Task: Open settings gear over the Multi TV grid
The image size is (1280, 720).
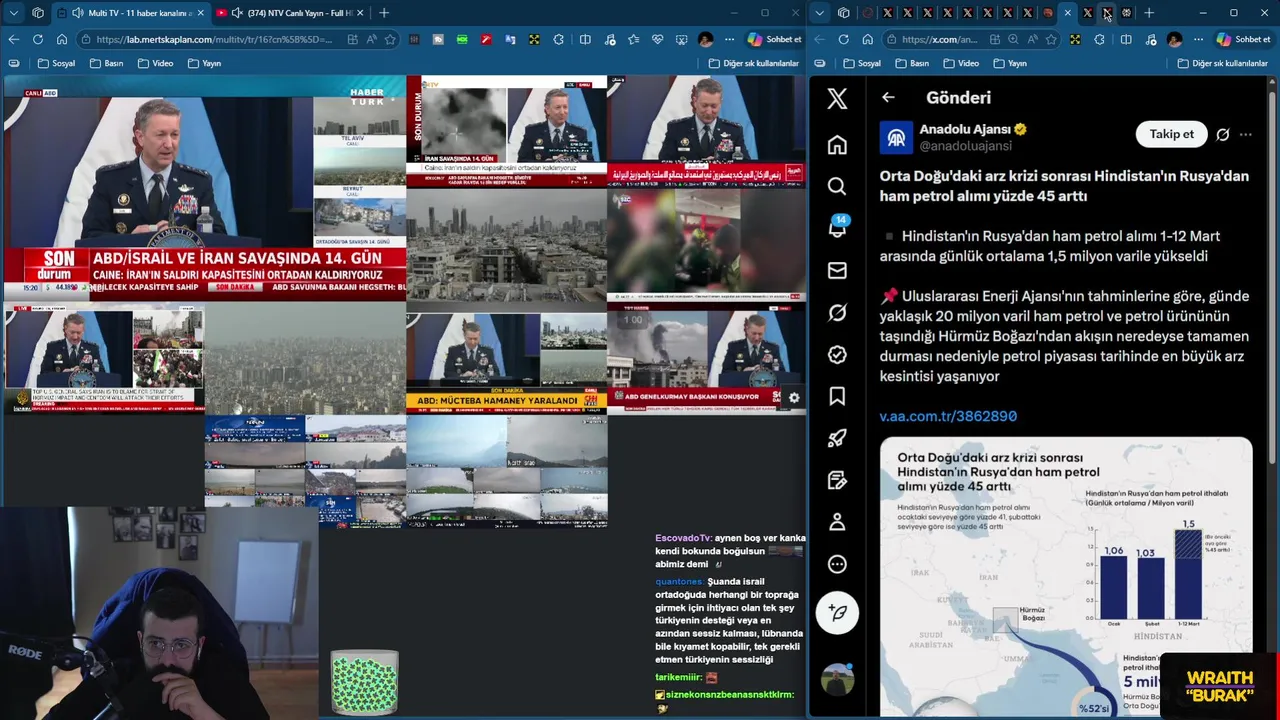Action: [794, 398]
